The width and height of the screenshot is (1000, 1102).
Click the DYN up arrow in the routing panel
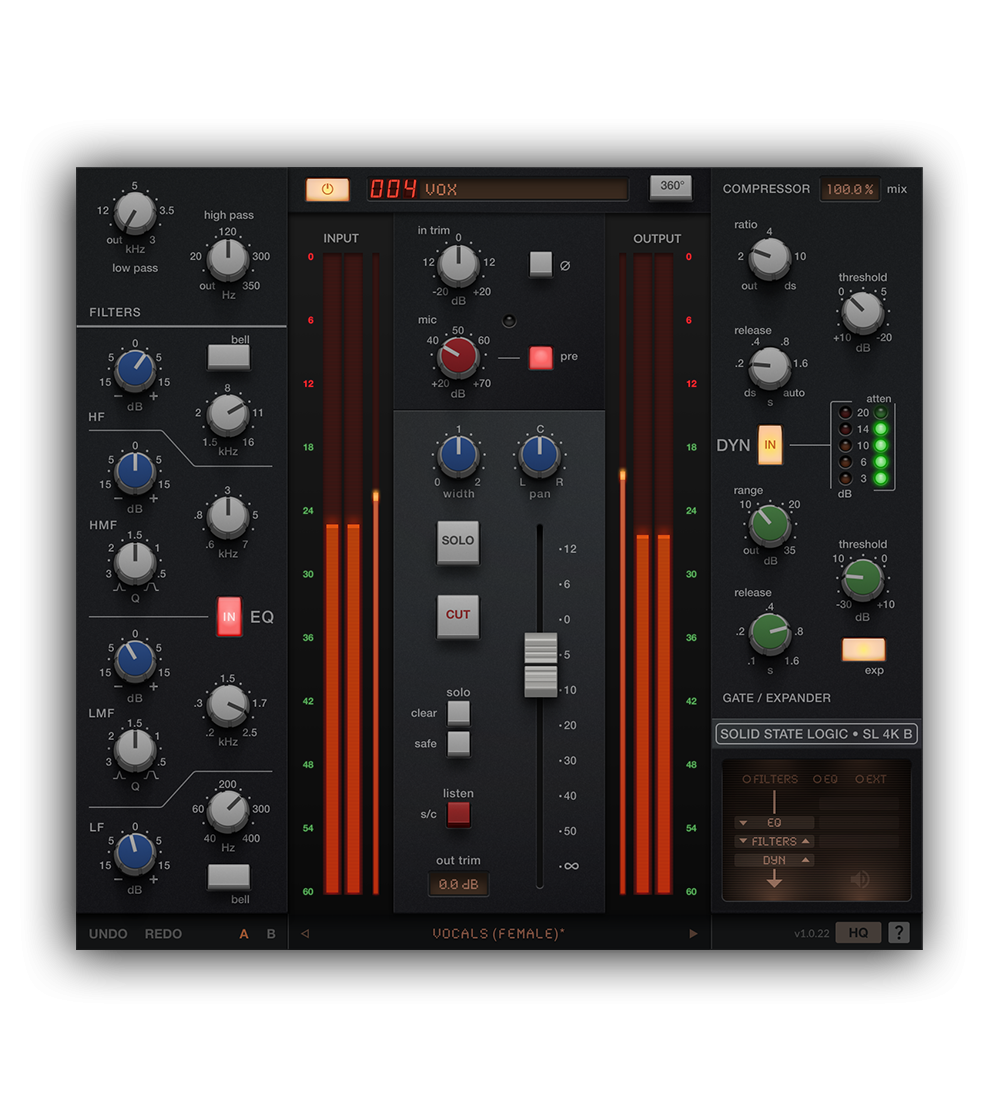805,860
